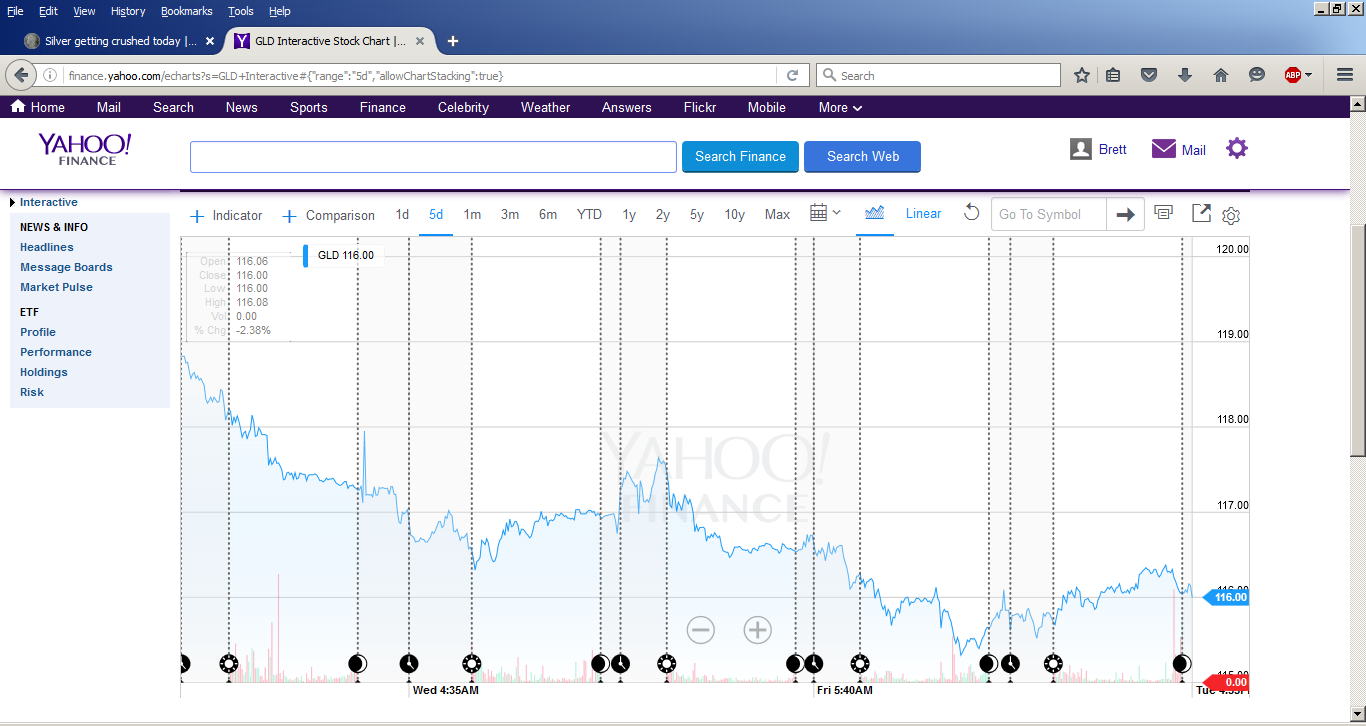Reload the page

(792, 75)
